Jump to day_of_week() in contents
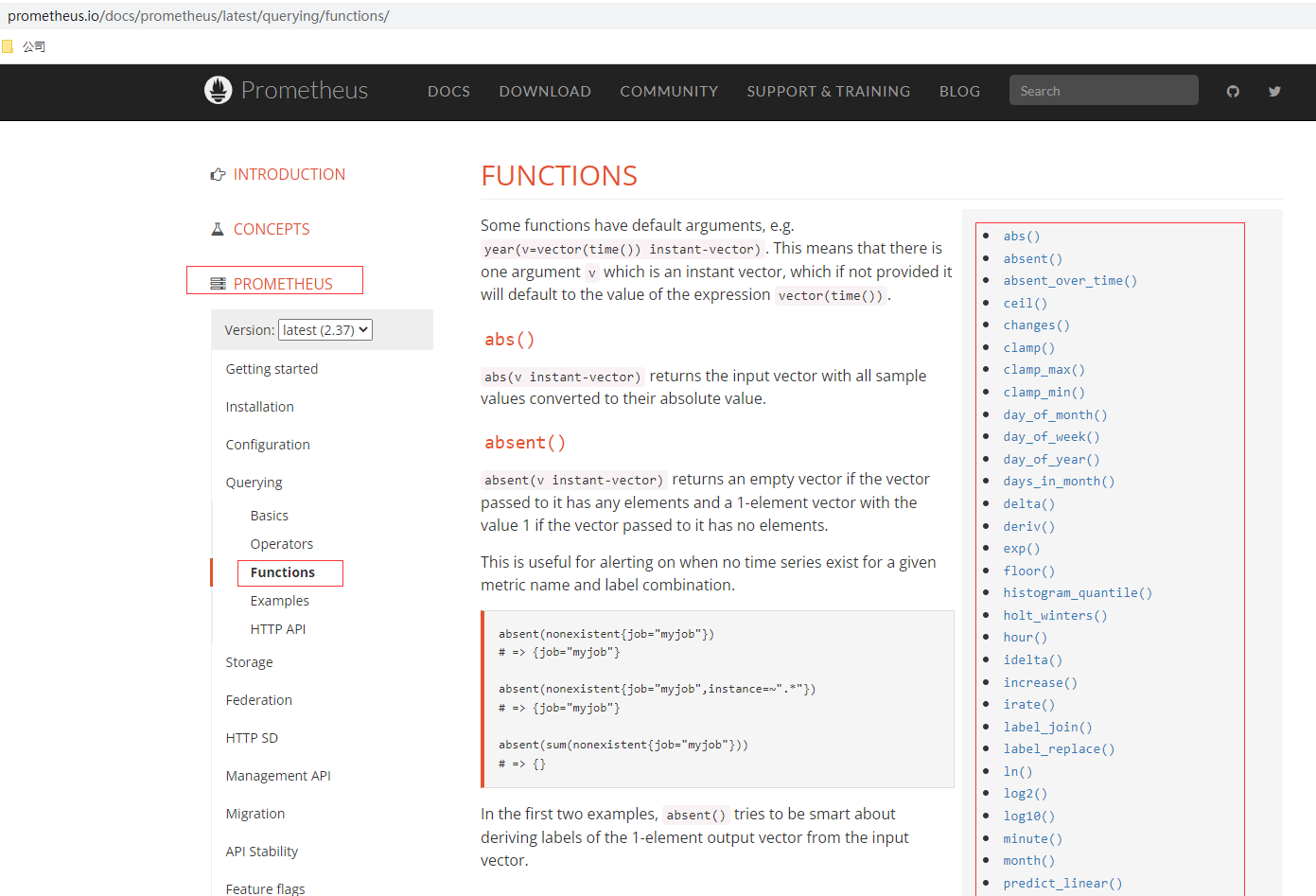 click(x=1052, y=437)
